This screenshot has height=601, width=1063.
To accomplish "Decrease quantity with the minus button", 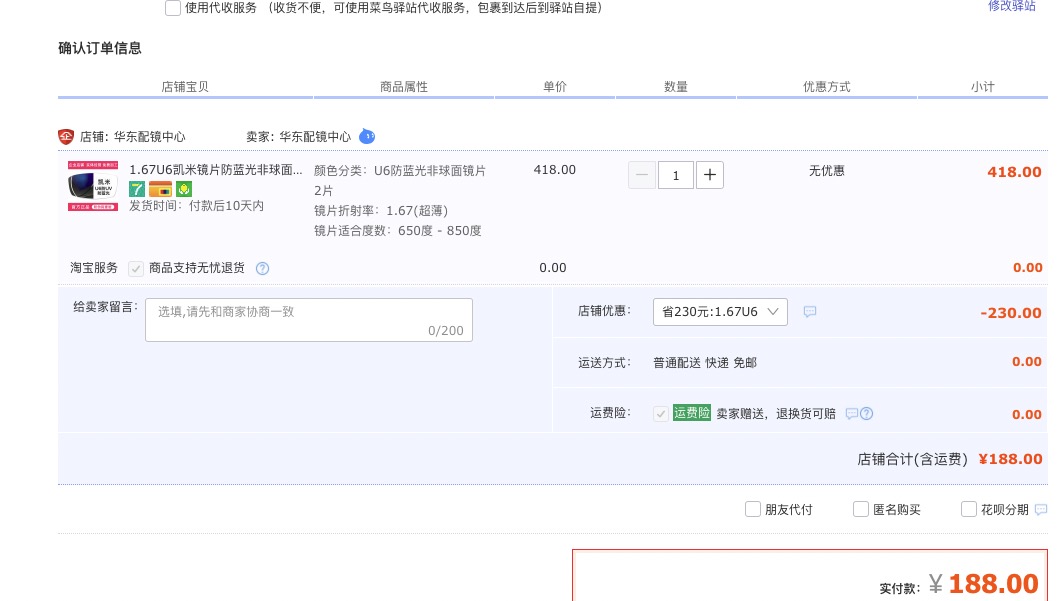I will [x=642, y=175].
